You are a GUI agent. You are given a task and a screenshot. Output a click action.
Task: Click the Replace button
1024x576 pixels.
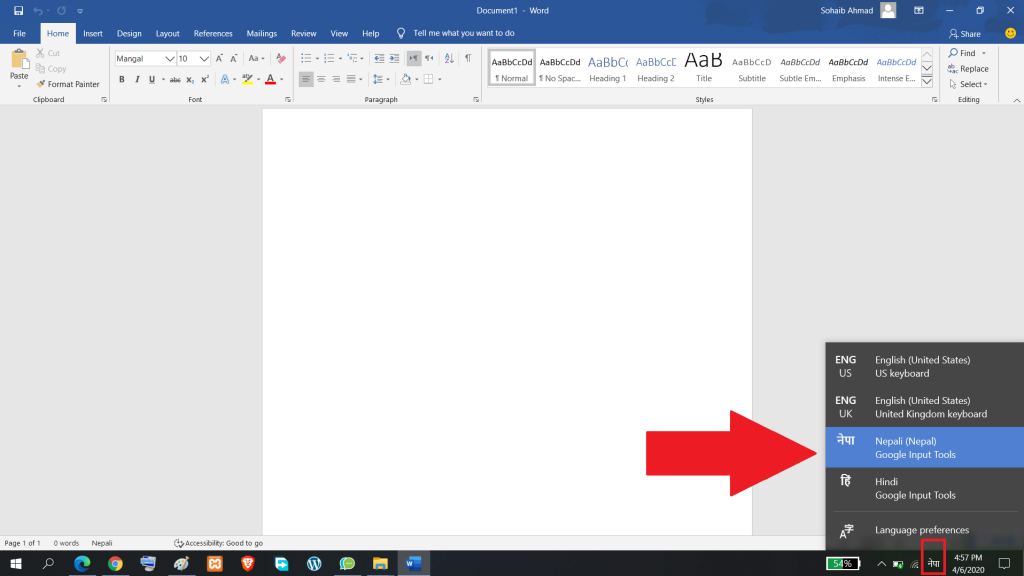(968, 69)
